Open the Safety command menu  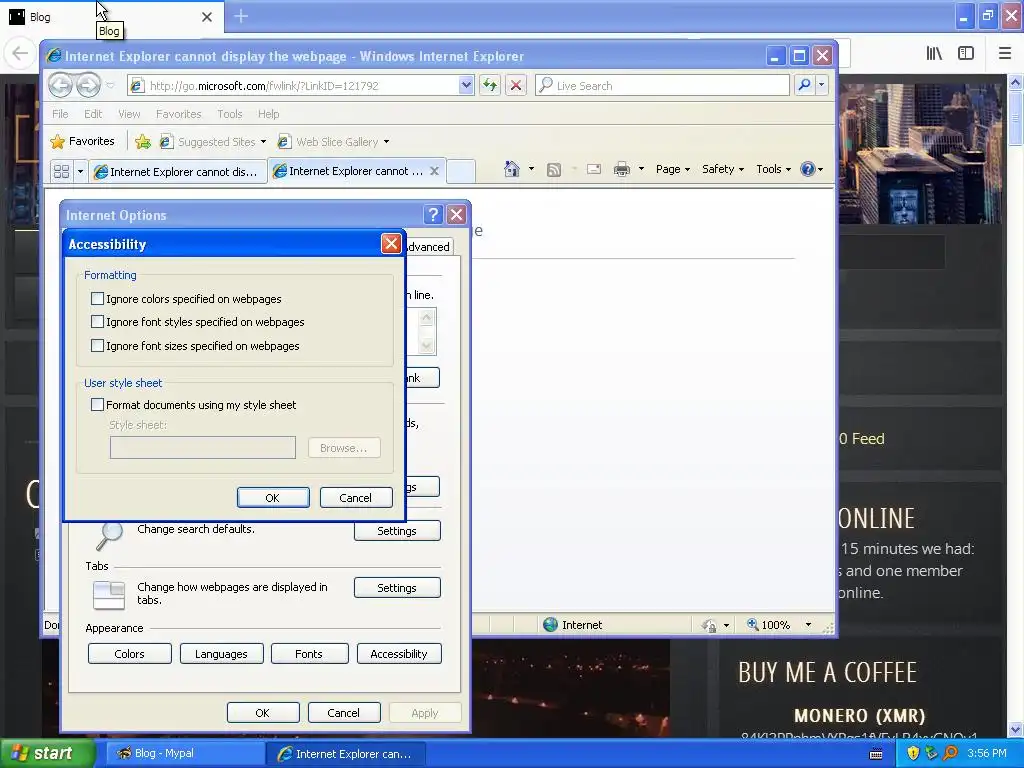coord(723,169)
